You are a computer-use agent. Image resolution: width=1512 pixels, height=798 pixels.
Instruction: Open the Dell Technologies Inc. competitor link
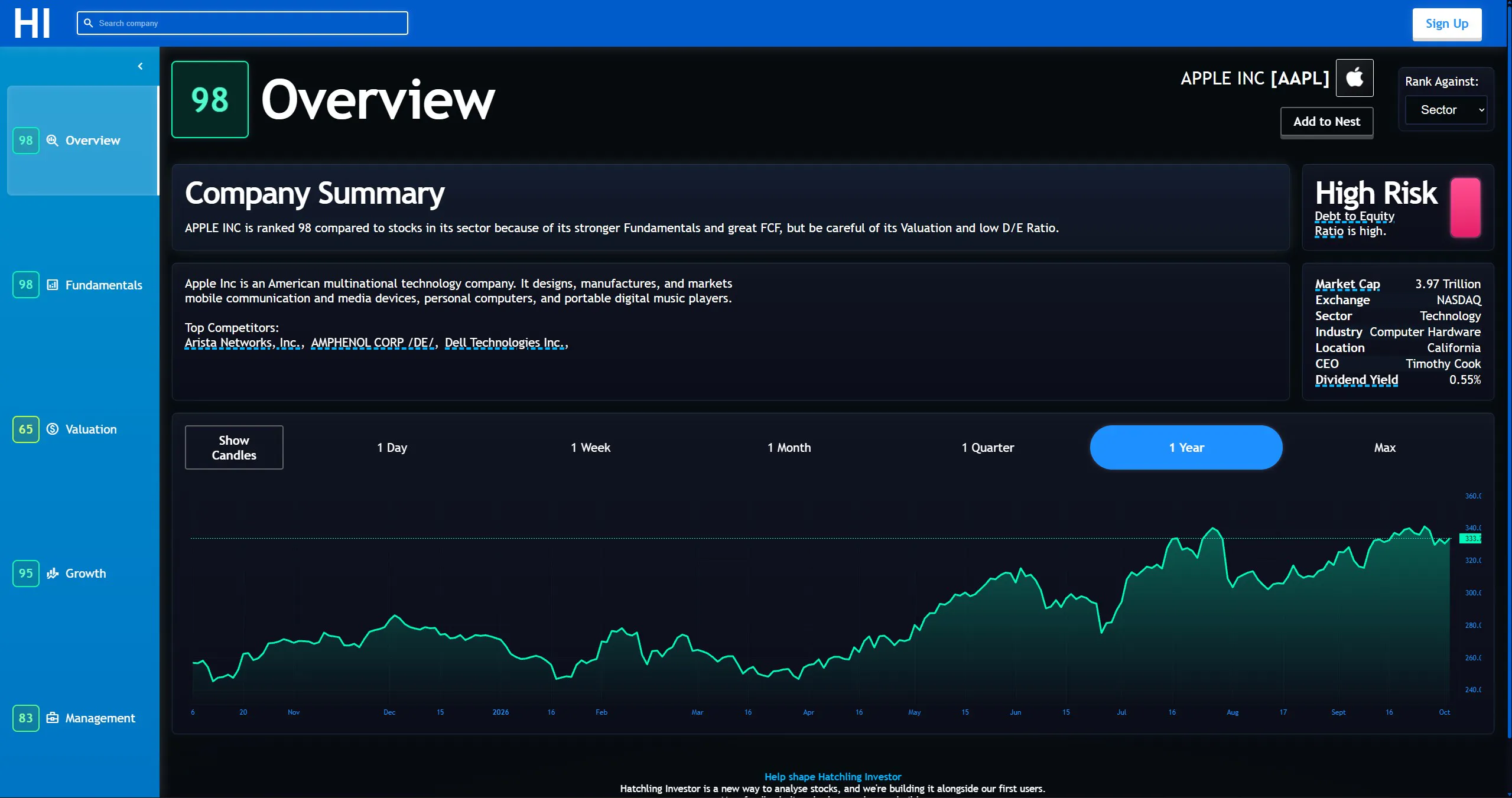[504, 343]
